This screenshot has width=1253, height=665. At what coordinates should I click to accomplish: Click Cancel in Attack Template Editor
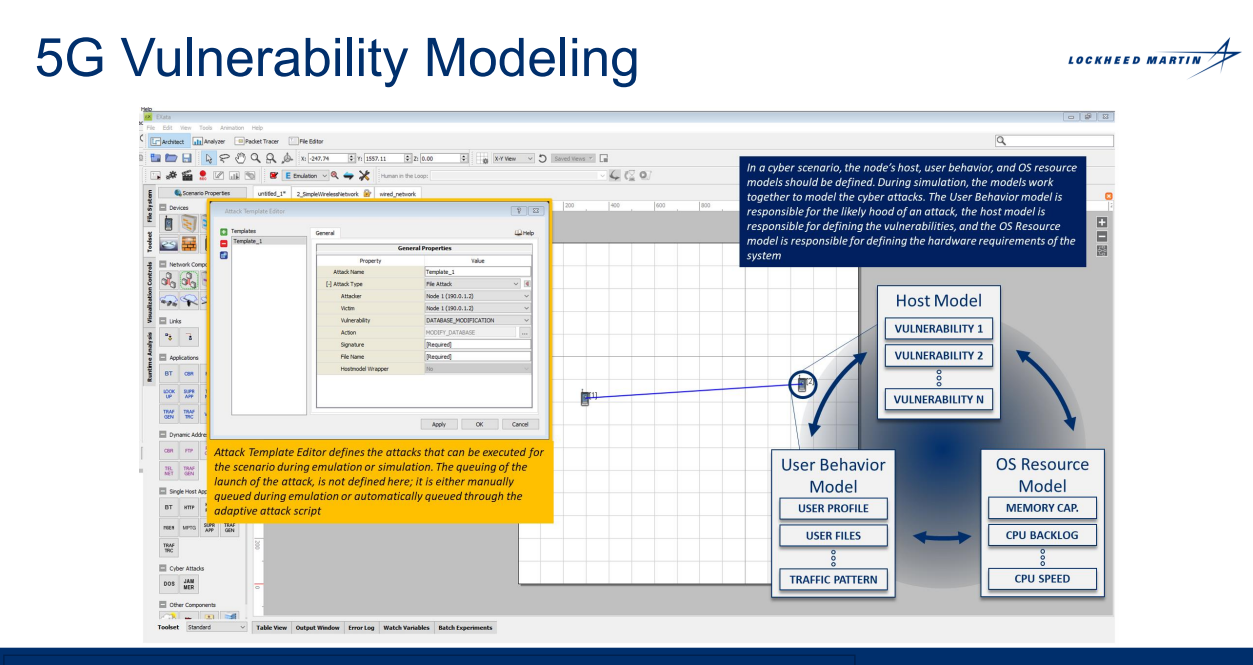pyautogui.click(x=520, y=424)
